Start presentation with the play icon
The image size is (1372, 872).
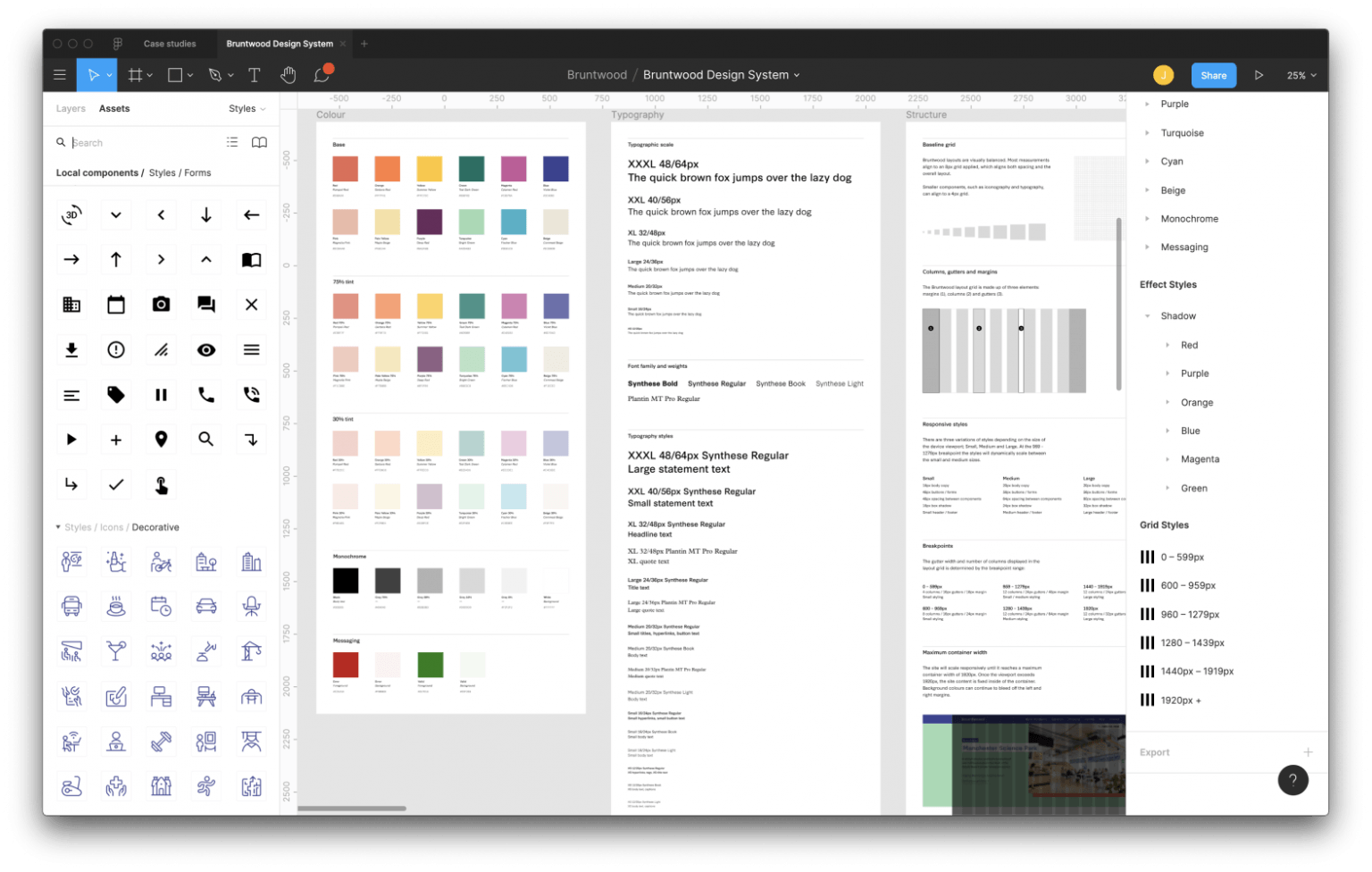[1259, 75]
